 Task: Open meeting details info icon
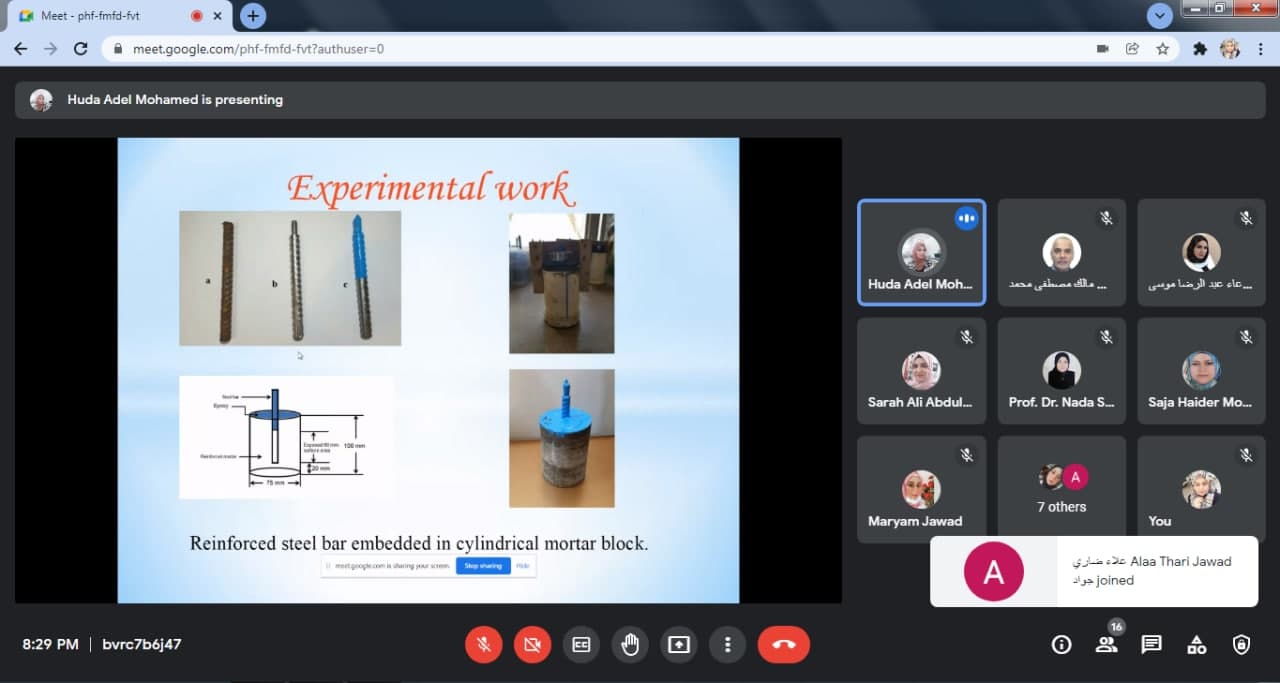(1061, 645)
